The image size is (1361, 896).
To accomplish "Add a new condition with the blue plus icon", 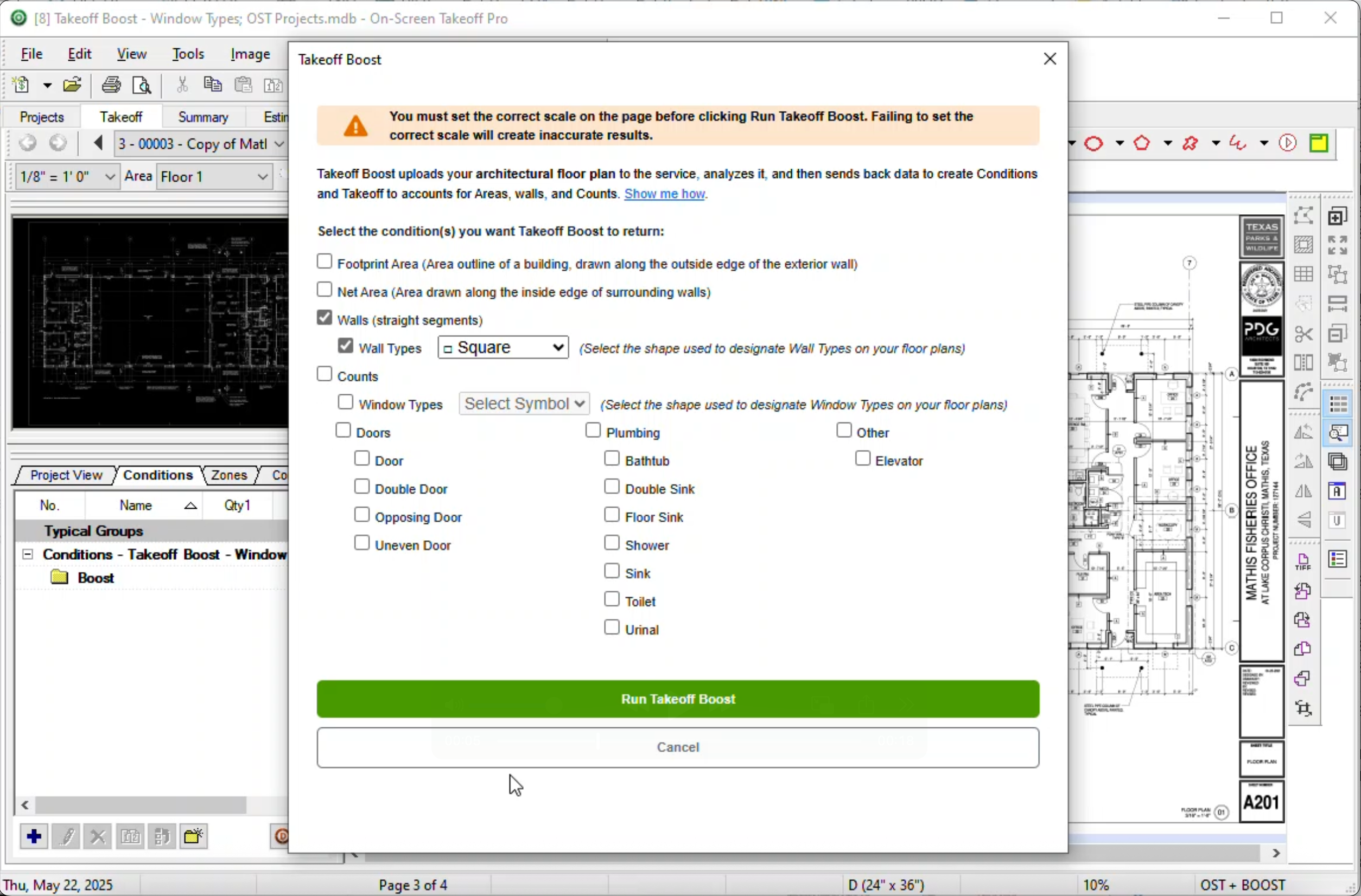I will click(x=34, y=836).
